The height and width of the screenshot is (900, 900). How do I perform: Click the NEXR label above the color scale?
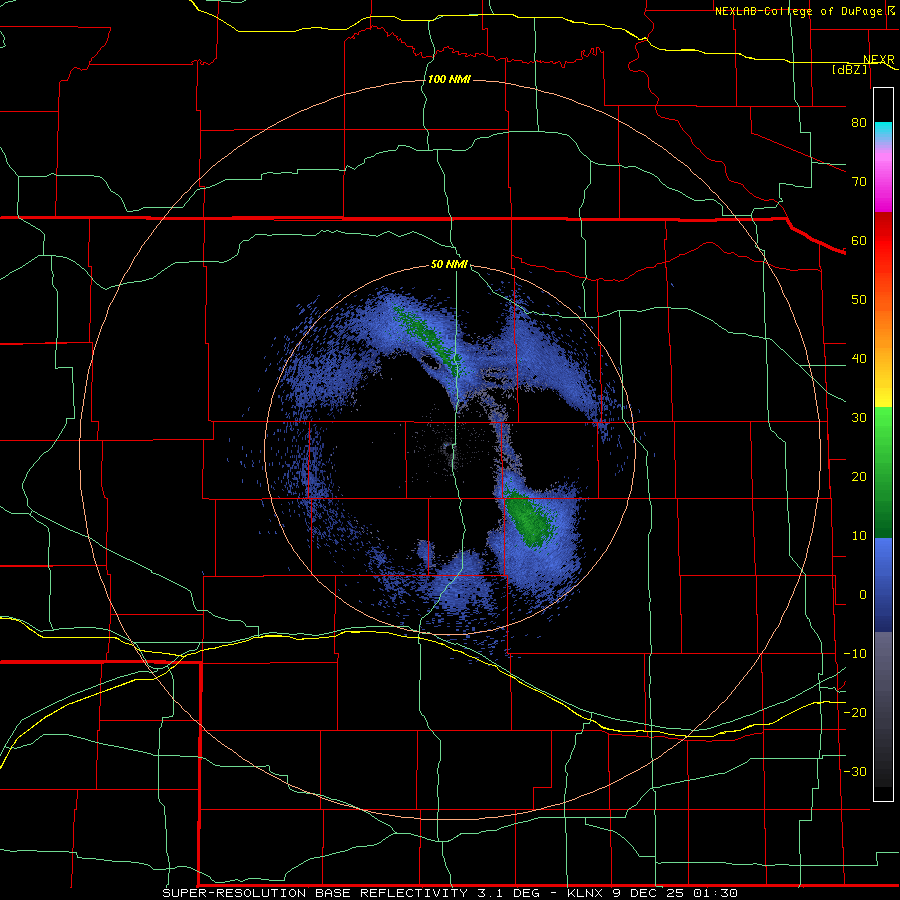coord(878,60)
